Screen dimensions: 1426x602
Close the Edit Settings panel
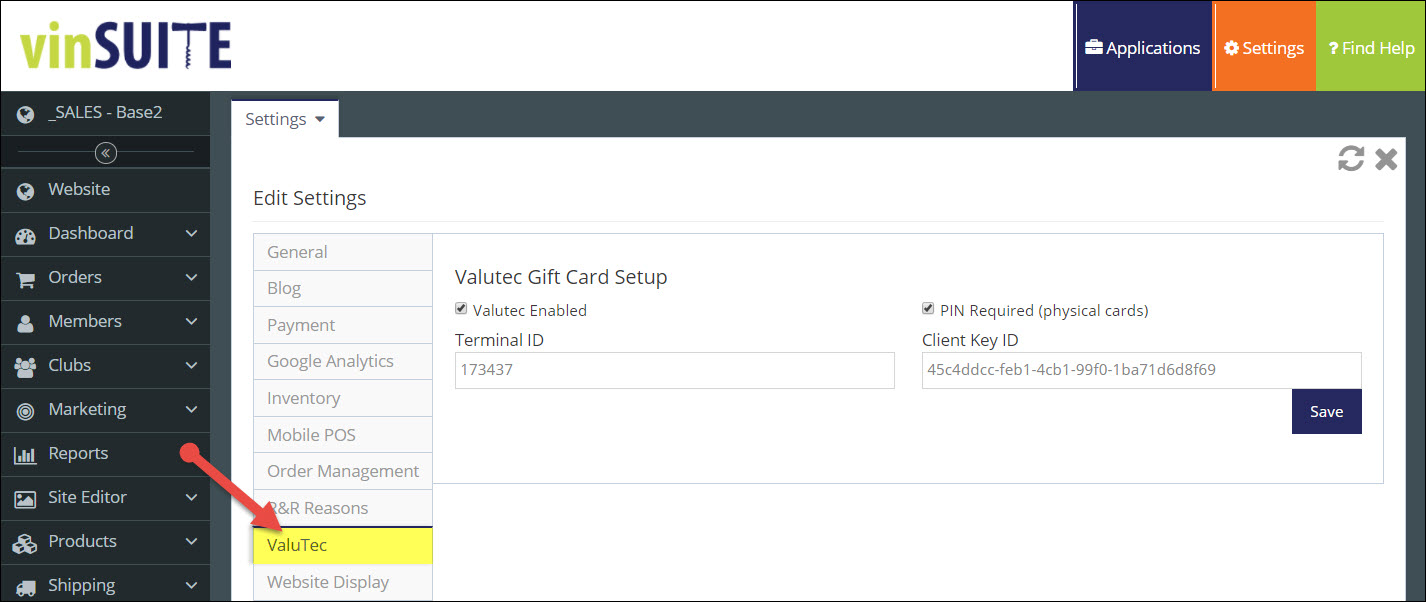[1386, 159]
